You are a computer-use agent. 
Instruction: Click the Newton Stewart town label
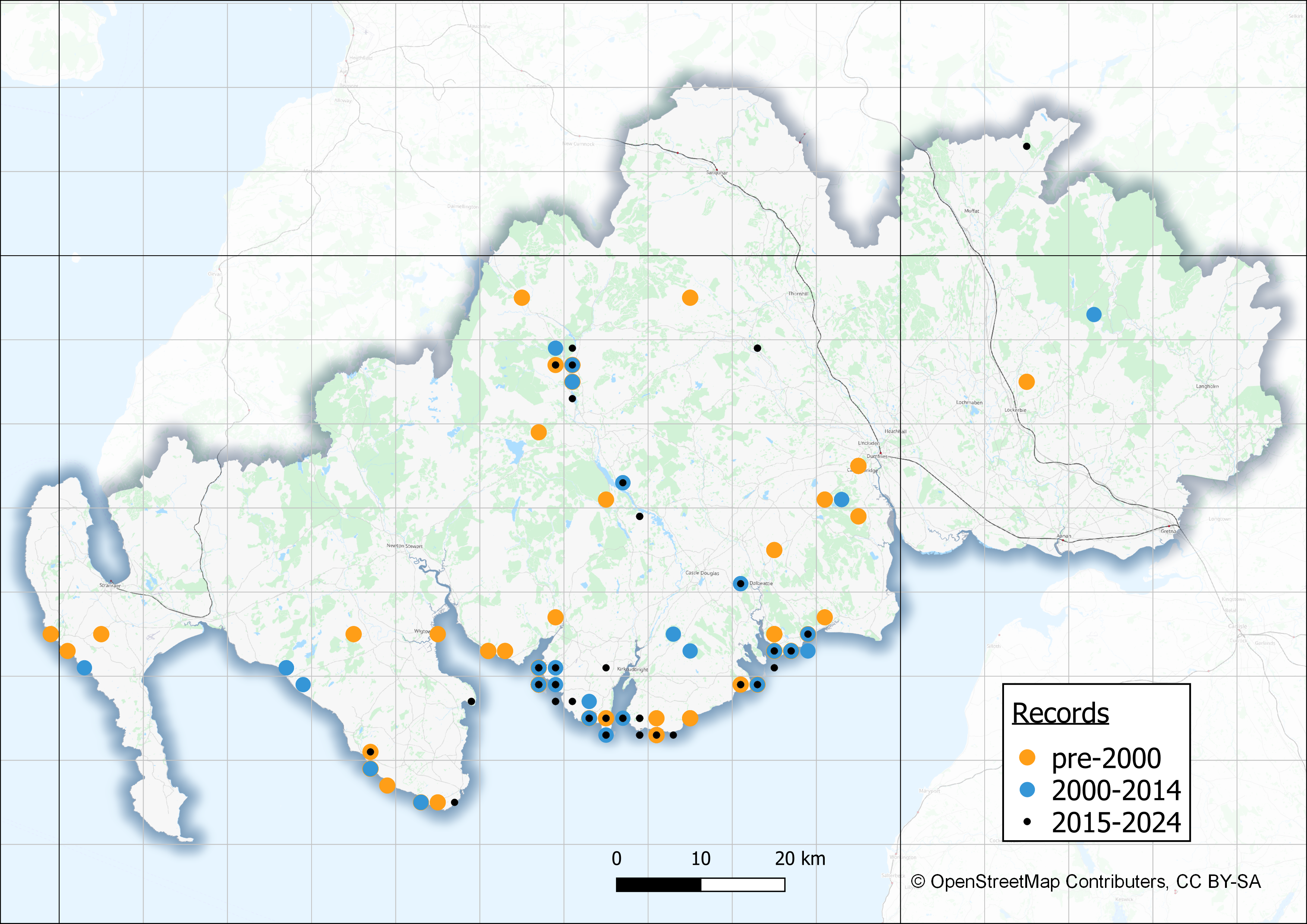point(404,545)
